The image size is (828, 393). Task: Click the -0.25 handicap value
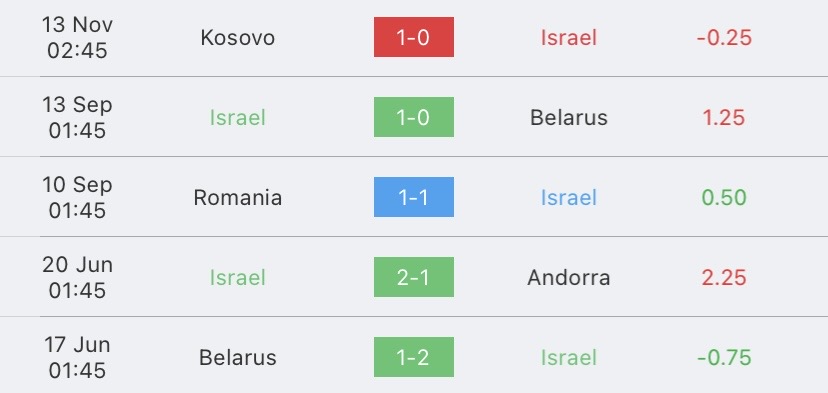[x=724, y=38]
